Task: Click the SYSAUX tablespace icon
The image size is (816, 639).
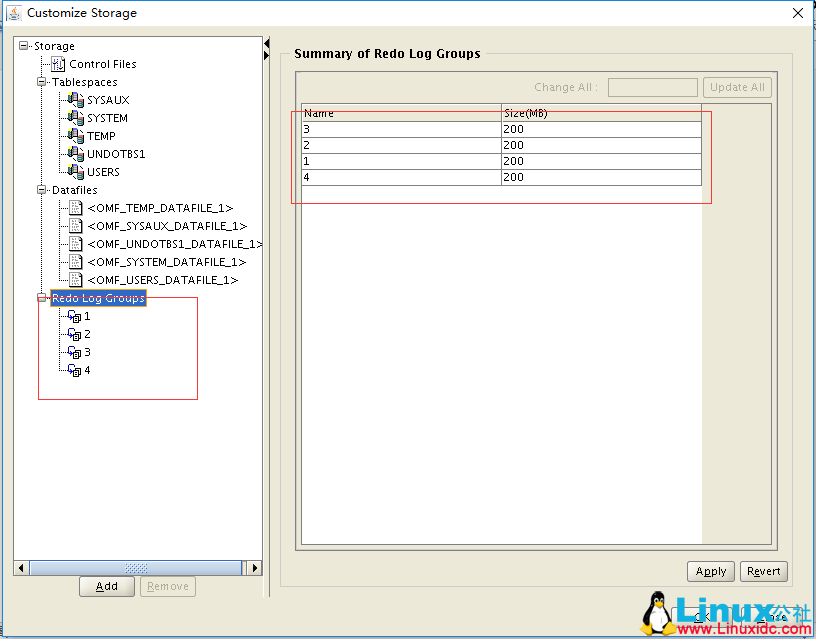Action: tap(73, 99)
